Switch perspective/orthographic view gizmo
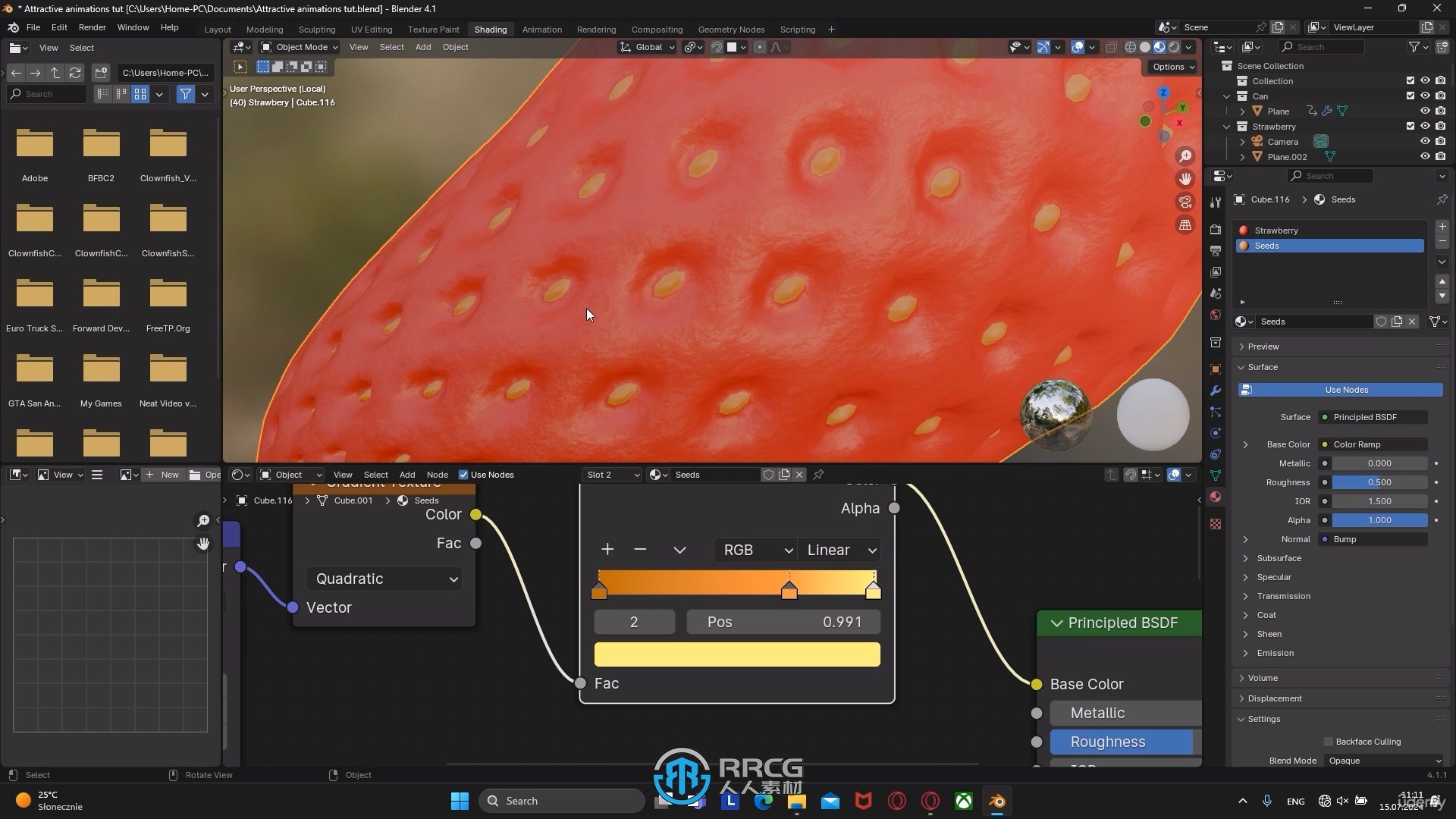 pyautogui.click(x=1185, y=224)
